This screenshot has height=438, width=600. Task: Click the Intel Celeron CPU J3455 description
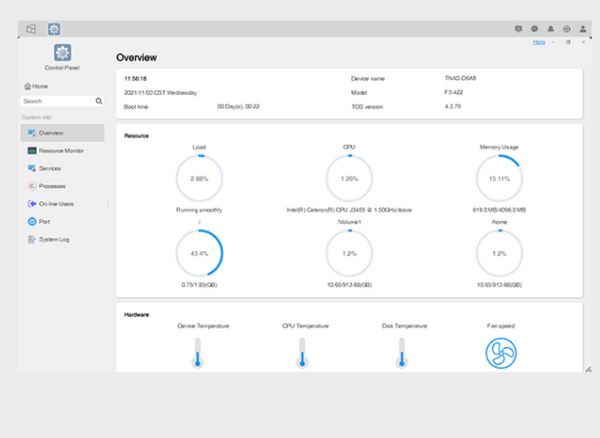coord(349,210)
